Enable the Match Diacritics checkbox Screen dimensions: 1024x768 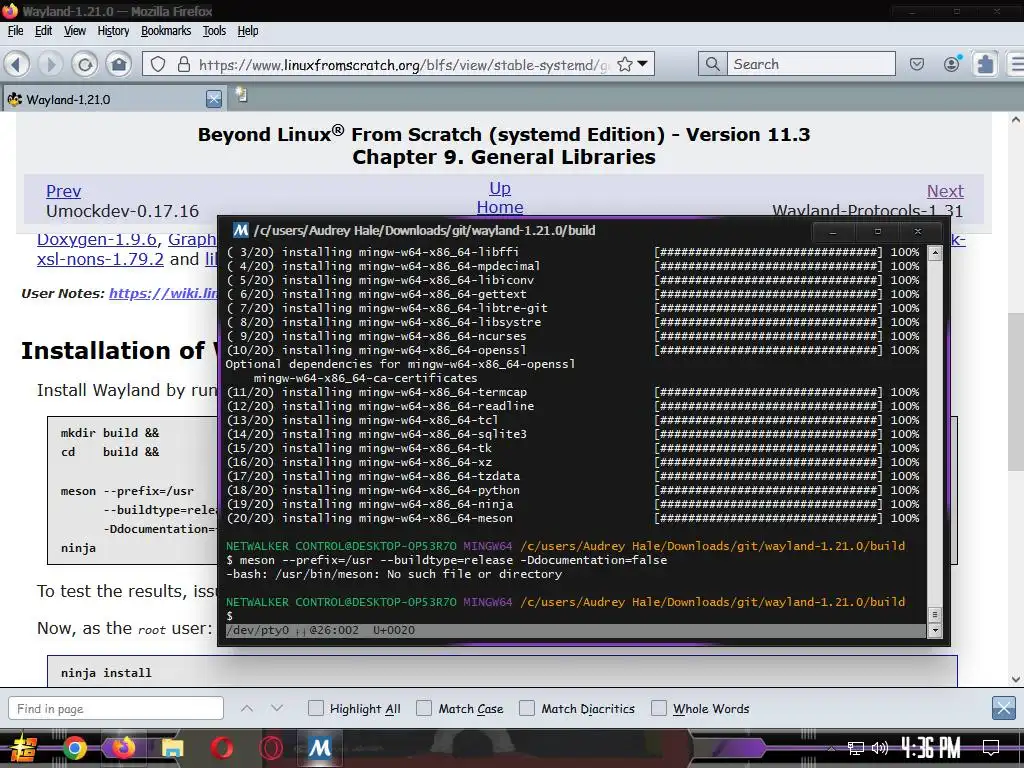526,708
